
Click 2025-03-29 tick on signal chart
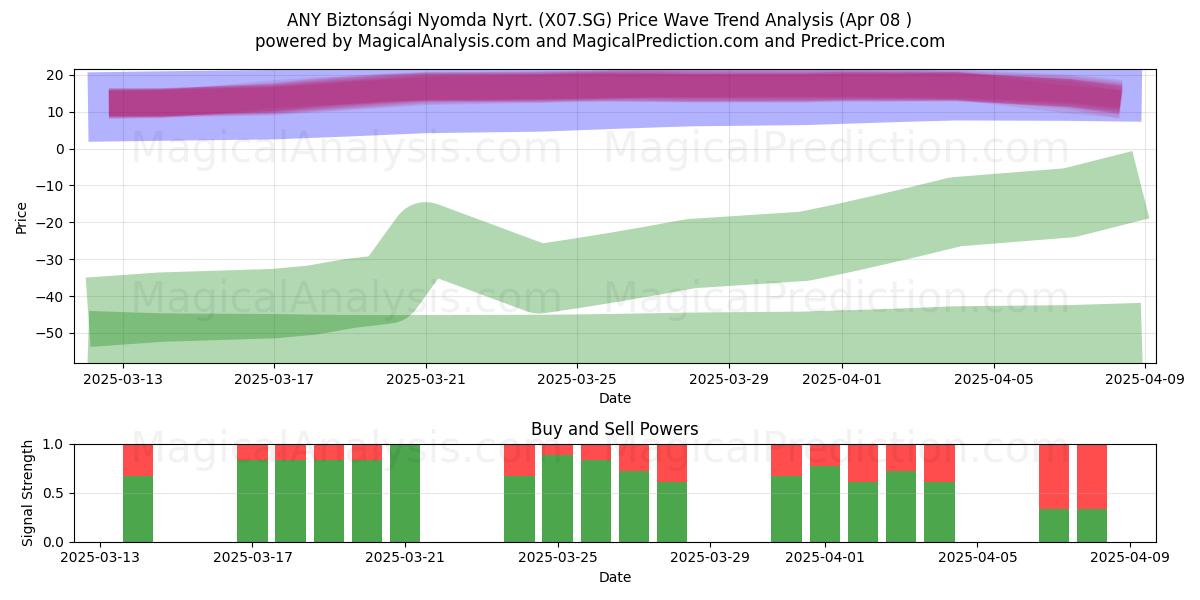pyautogui.click(x=709, y=558)
